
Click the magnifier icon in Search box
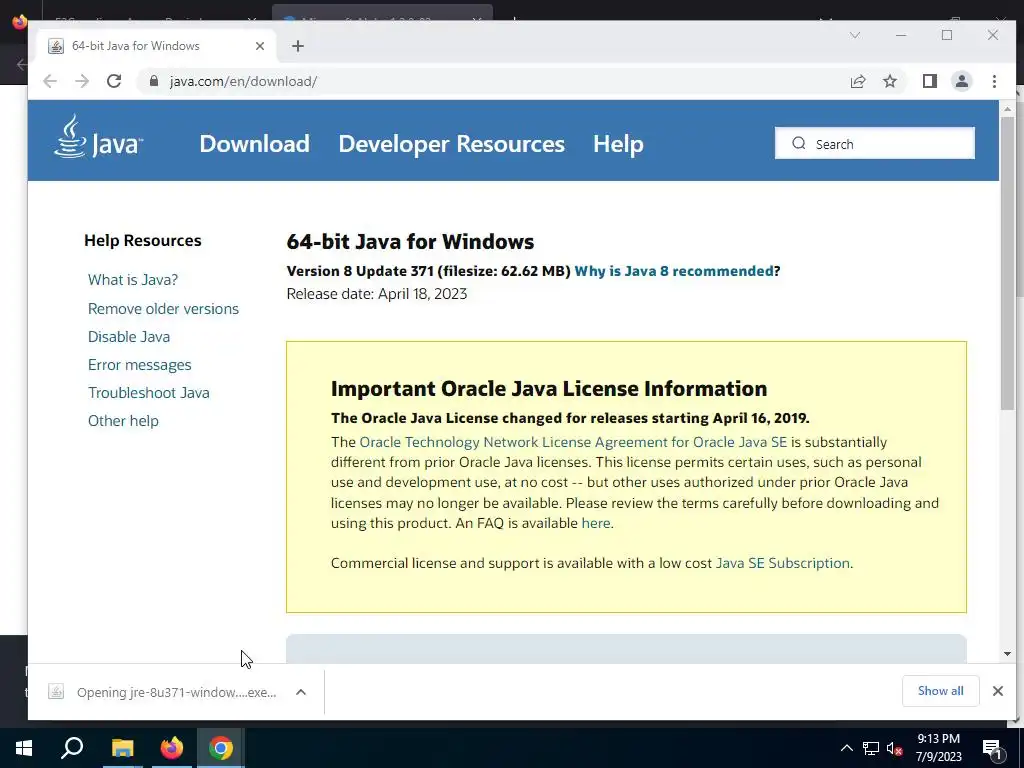coord(798,143)
